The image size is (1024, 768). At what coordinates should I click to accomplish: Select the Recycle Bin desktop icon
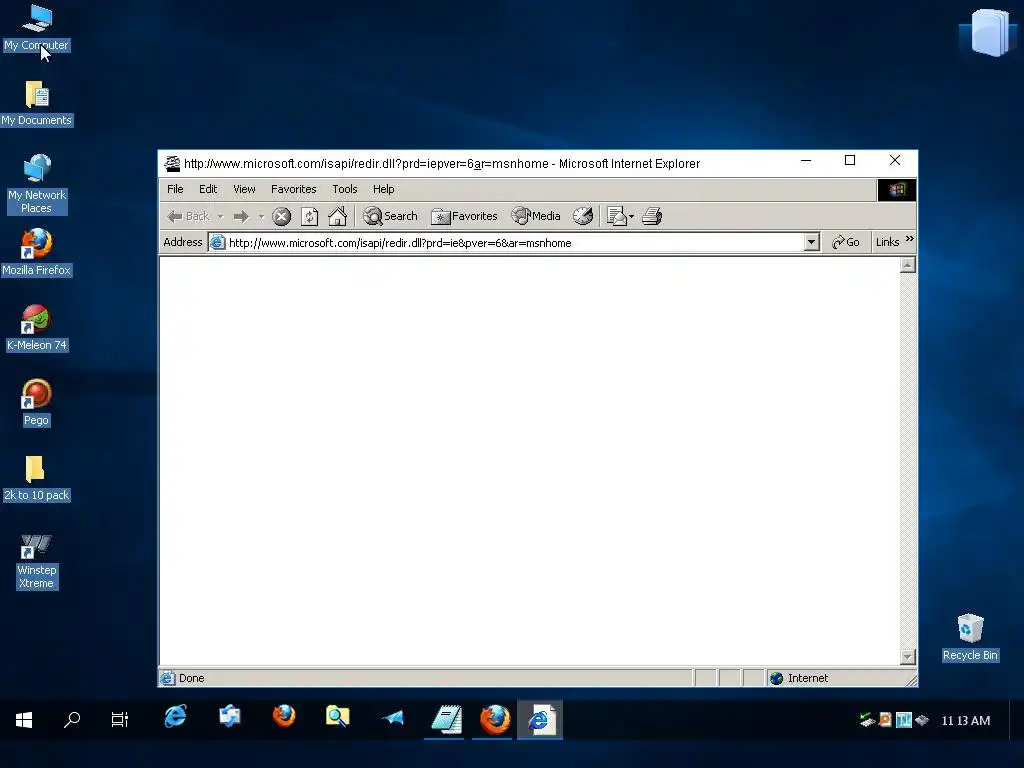pos(970,637)
